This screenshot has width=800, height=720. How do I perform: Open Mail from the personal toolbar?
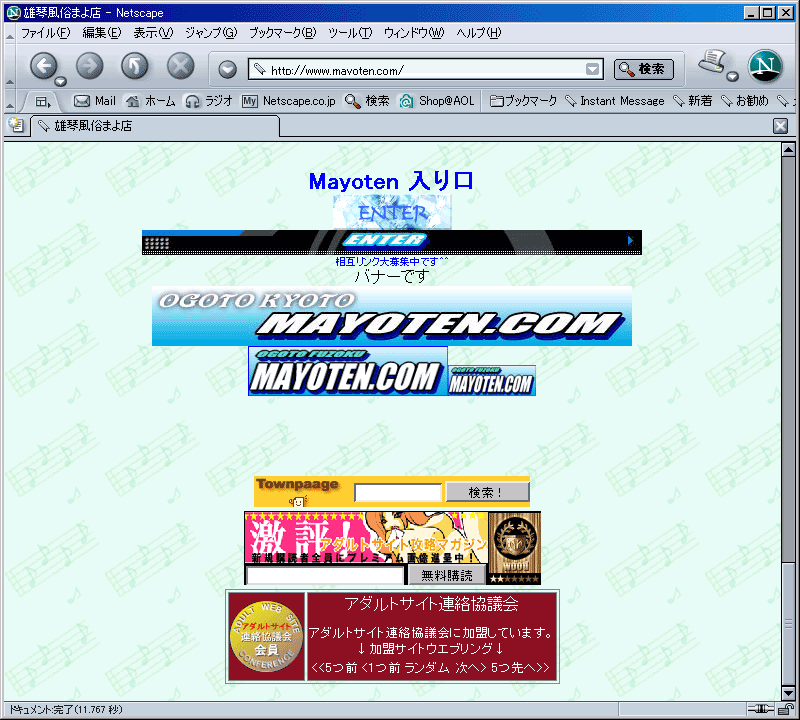95,101
